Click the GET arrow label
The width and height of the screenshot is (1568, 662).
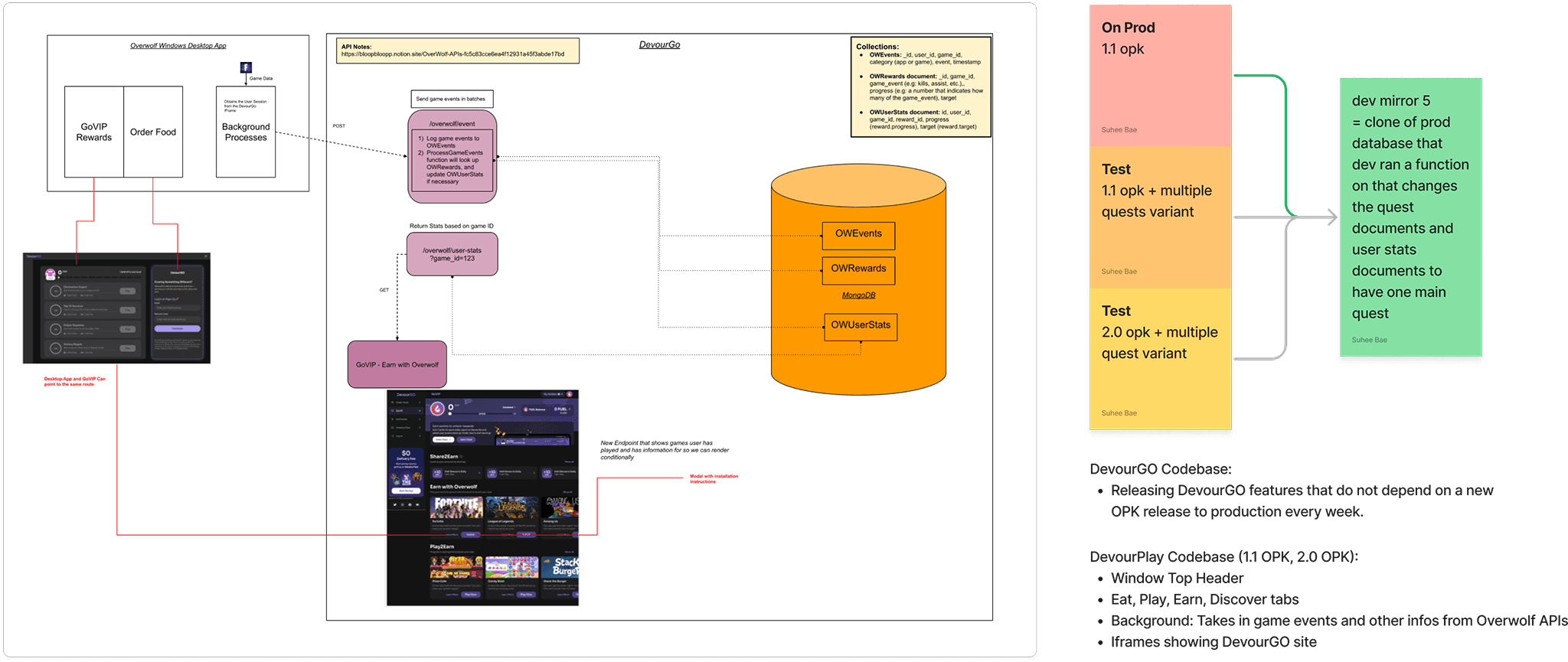[384, 290]
